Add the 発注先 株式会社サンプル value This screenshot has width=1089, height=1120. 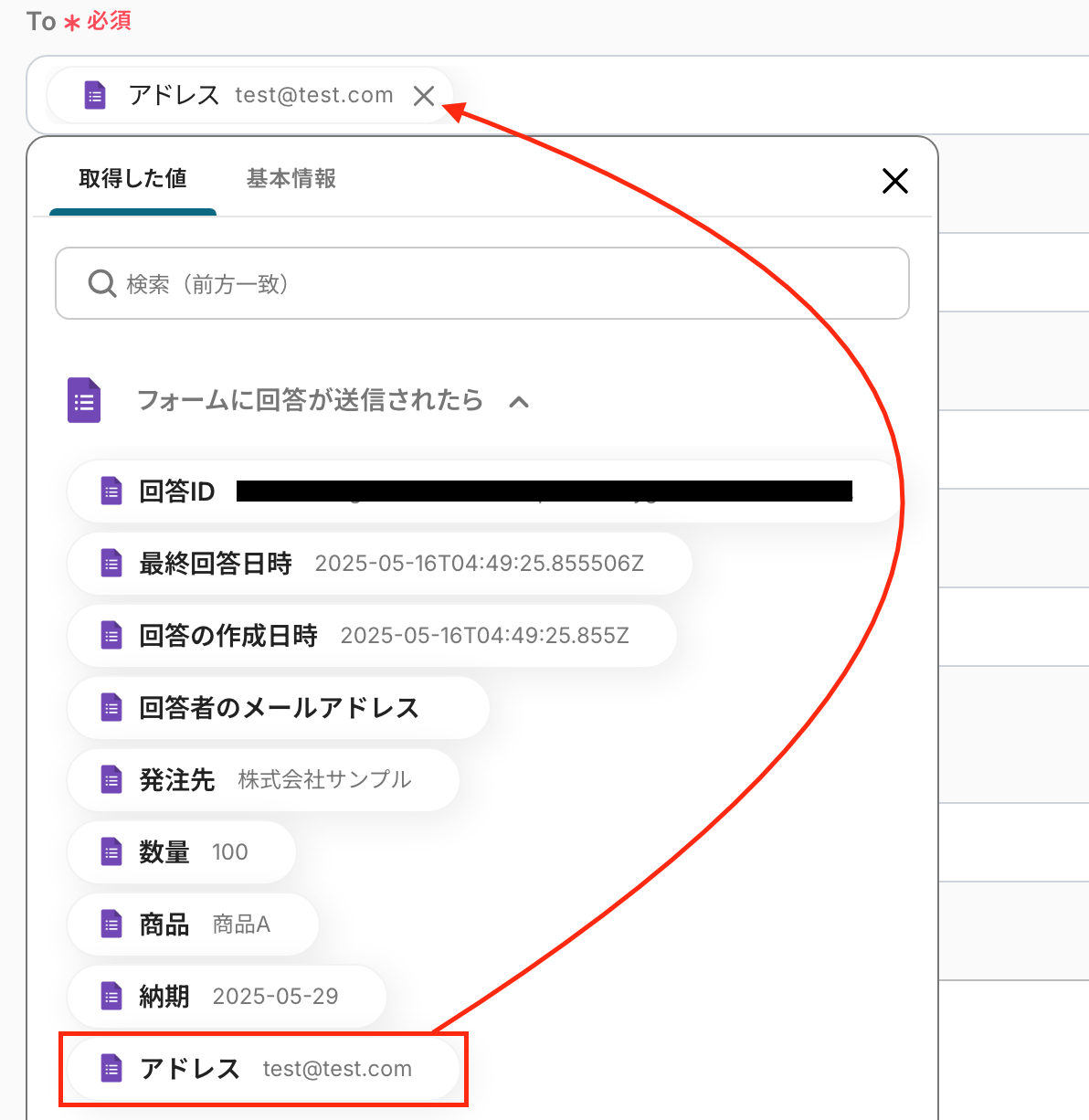point(263,780)
